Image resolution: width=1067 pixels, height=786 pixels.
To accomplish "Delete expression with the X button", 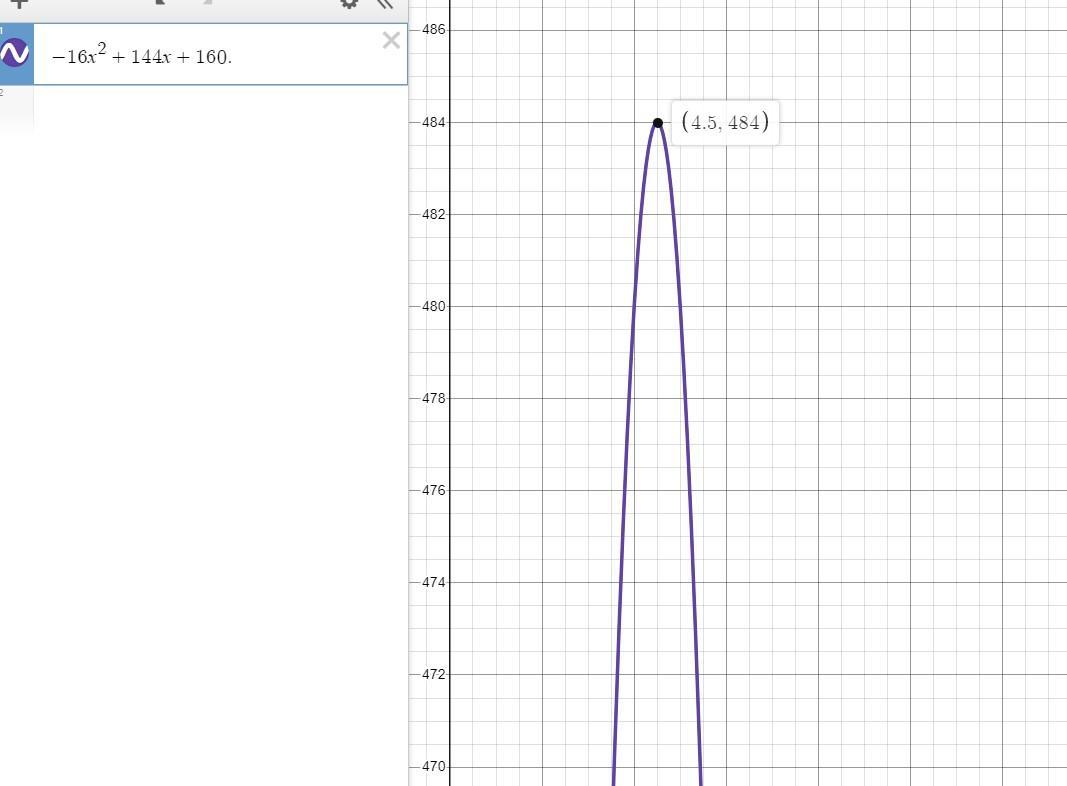I will tap(391, 40).
